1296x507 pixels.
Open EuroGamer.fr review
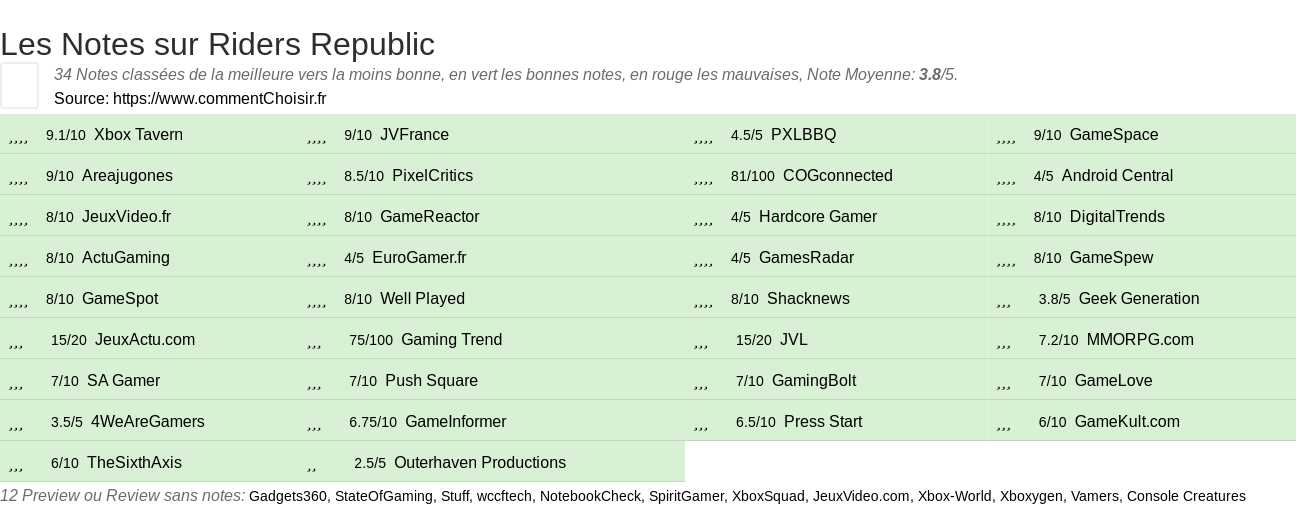click(x=419, y=258)
